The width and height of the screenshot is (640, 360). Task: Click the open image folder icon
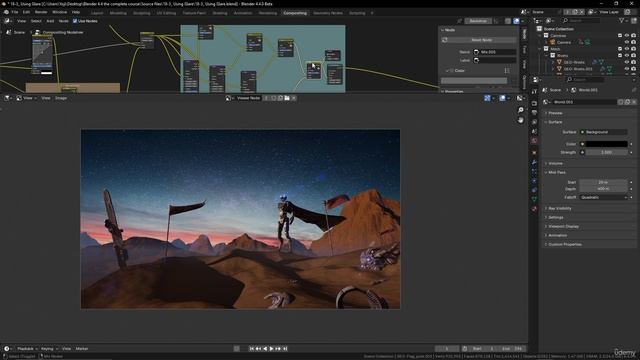point(287,98)
